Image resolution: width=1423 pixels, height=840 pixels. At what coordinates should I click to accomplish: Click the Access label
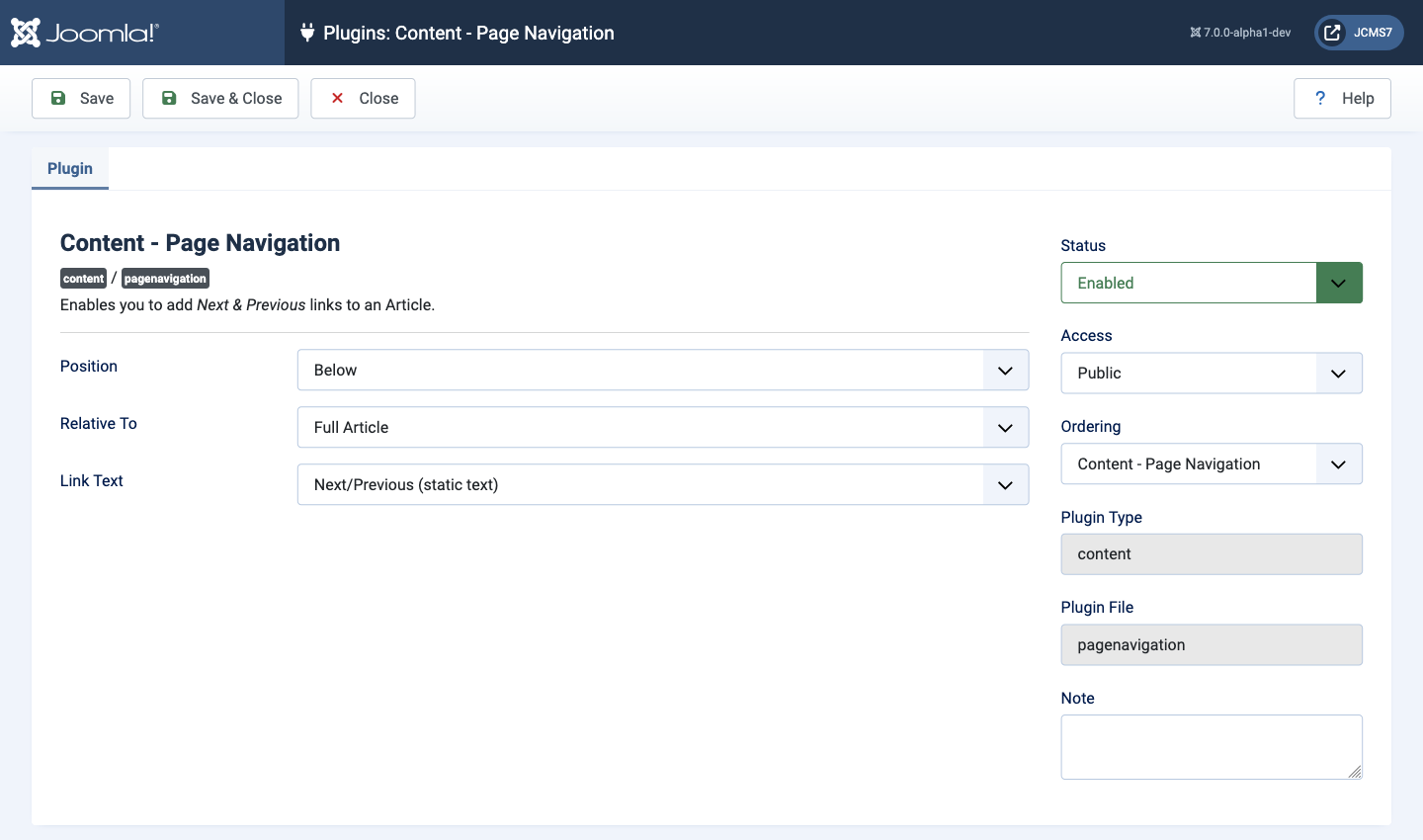1086,336
